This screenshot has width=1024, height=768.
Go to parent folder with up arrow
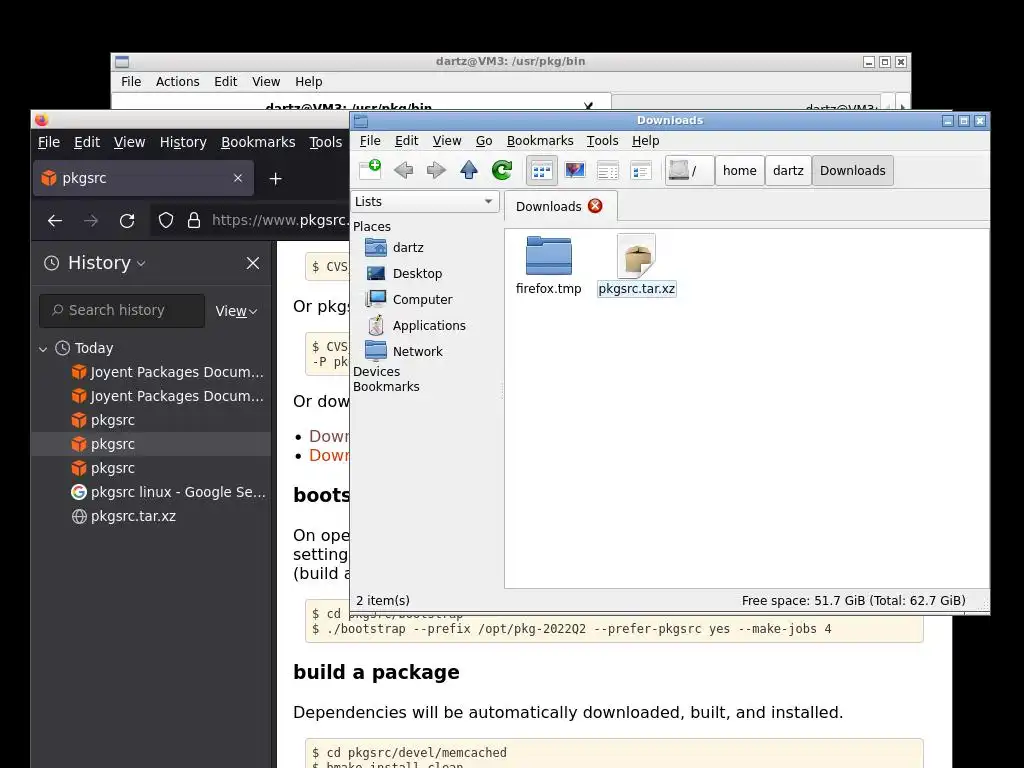coord(468,170)
